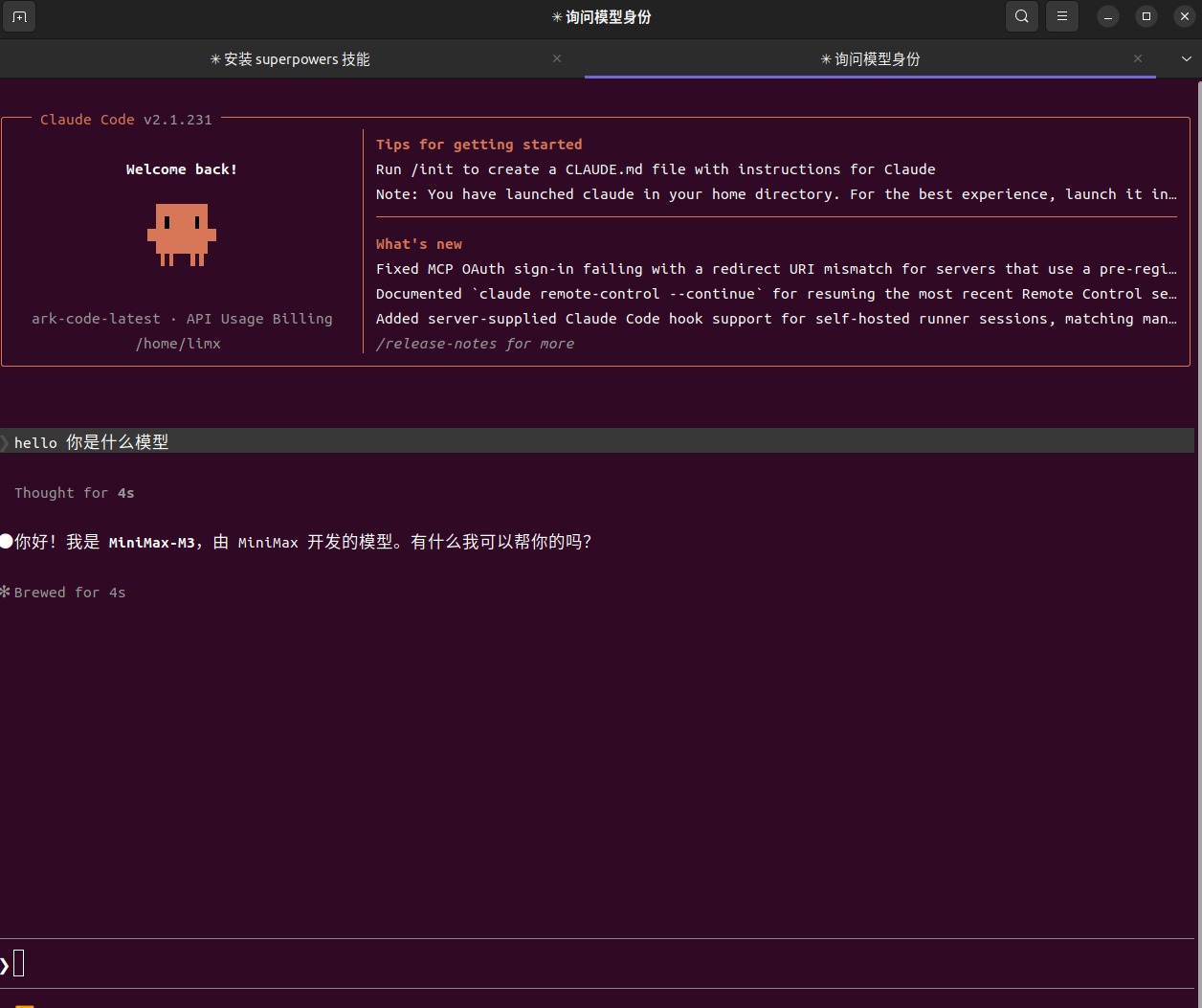Image resolution: width=1202 pixels, height=1008 pixels.
Task: Click the window title '询问模型身份'
Action: coord(601,16)
